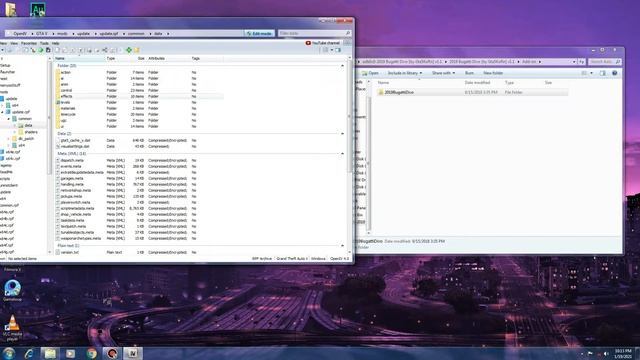640x360 pixels.
Task: Click the green add file toolbar icon
Action: (x=129, y=50)
